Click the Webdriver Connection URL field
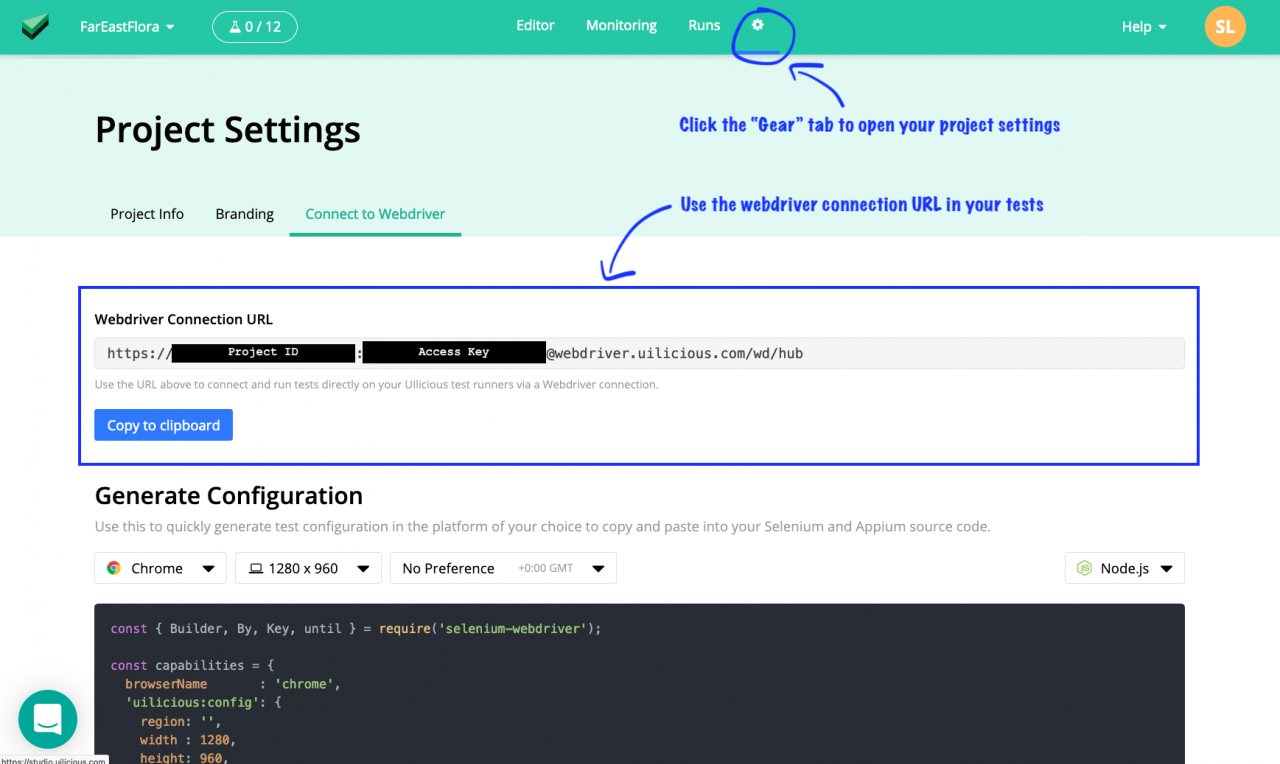This screenshot has width=1280, height=764. pyautogui.click(x=639, y=352)
